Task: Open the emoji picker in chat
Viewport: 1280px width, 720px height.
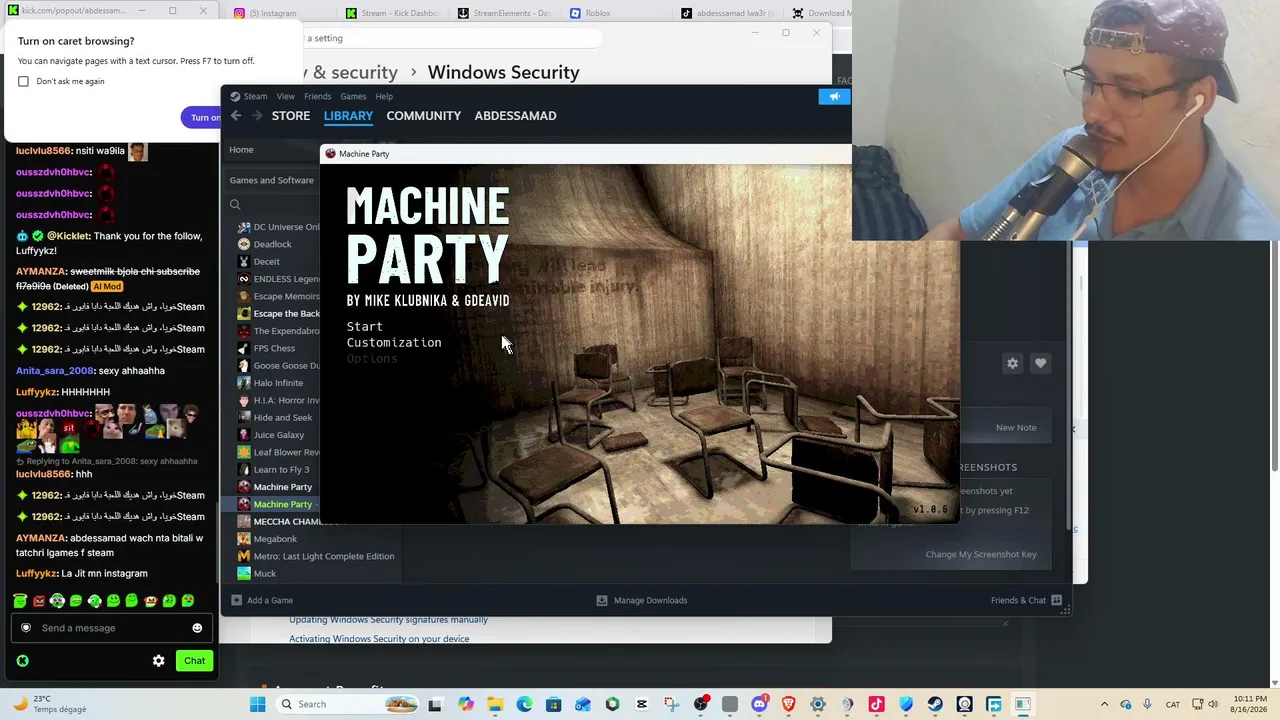Action: [197, 628]
